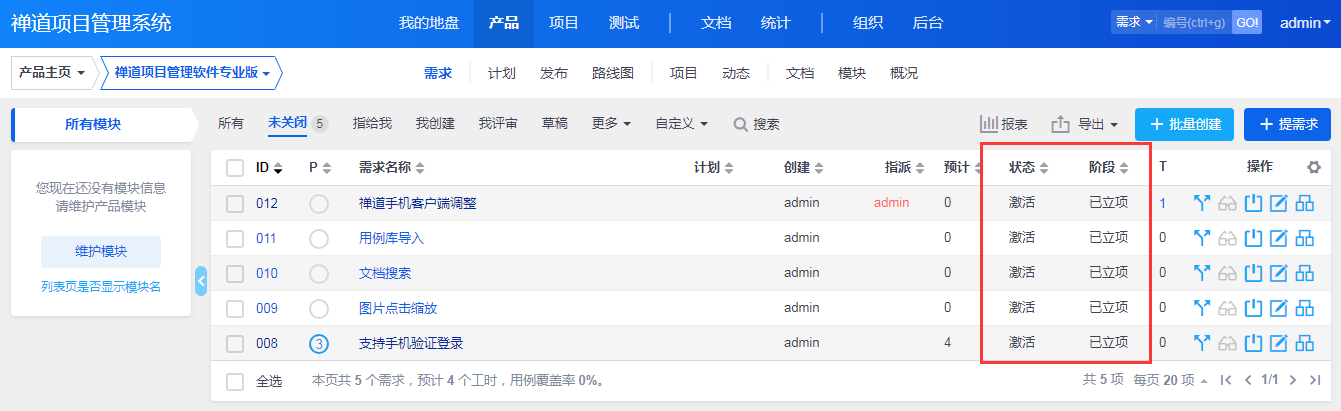
Task: Click the create case icon for story 011
Action: pyautogui.click(x=1304, y=238)
